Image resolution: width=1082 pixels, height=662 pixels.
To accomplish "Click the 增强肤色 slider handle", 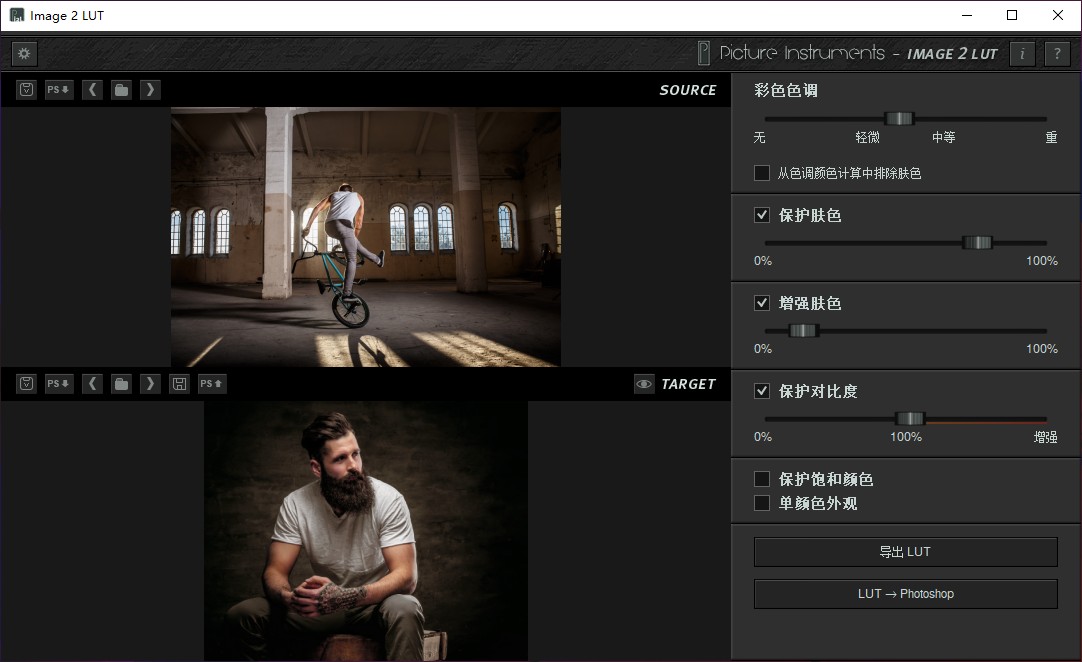I will click(x=803, y=331).
